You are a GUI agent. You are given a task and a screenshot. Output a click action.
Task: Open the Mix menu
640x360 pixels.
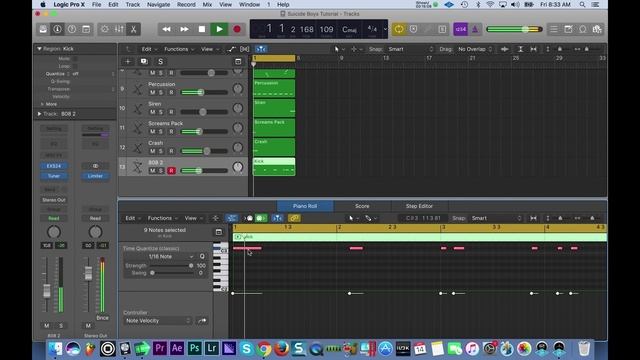click(207, 4)
